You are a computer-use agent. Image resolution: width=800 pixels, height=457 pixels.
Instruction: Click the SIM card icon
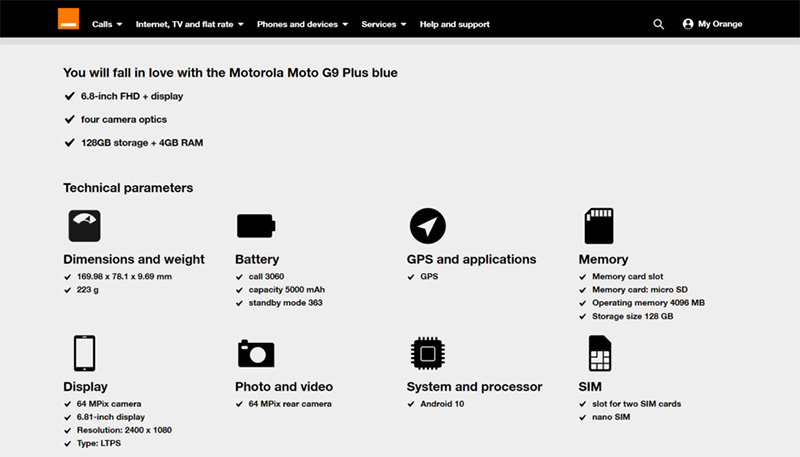point(599,353)
